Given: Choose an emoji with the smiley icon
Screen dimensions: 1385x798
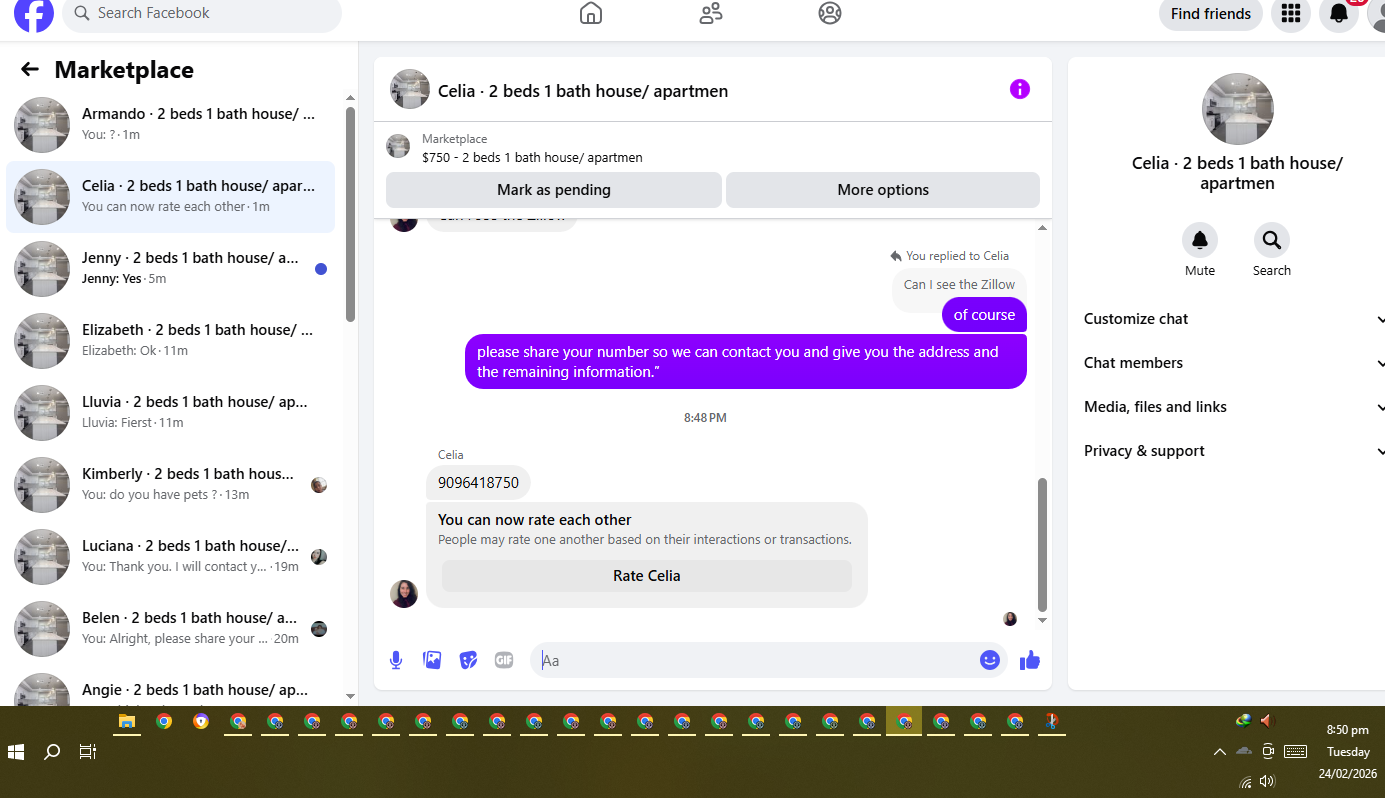Looking at the screenshot, I should (990, 660).
